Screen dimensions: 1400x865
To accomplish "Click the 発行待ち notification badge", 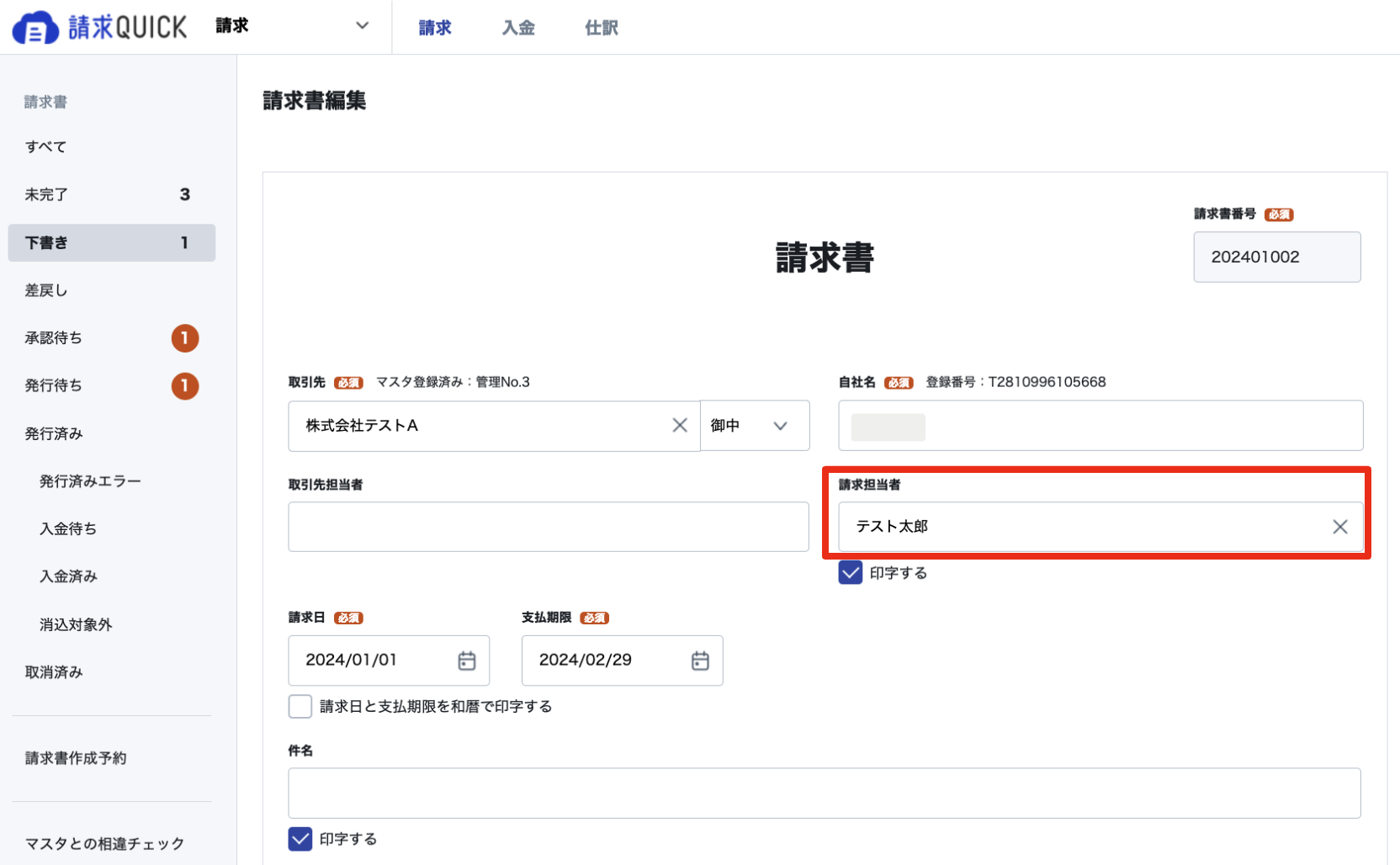I will 185,386.
